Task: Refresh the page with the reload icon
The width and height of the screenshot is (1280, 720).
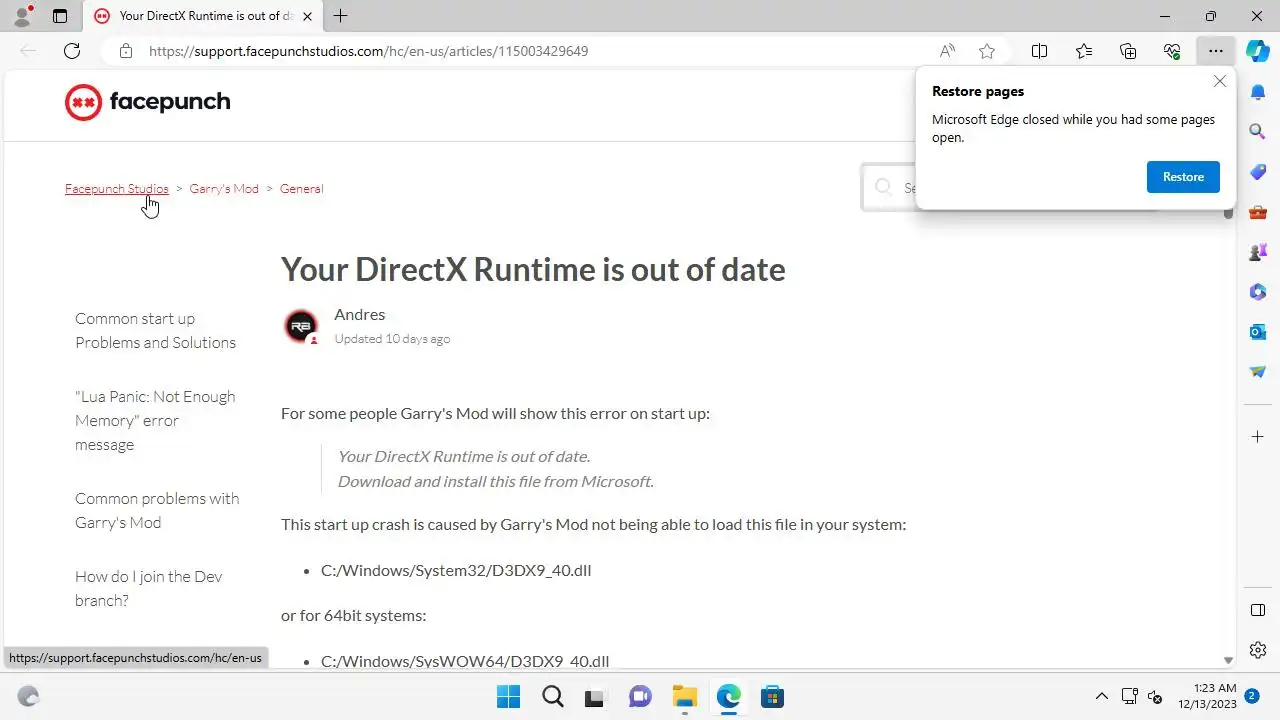Action: (x=72, y=51)
